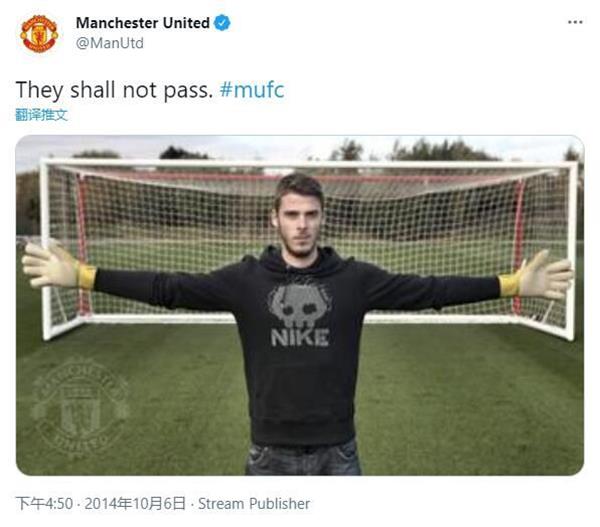
Task: Click the jeans at the bottom of the photo
Action: (x=303, y=458)
